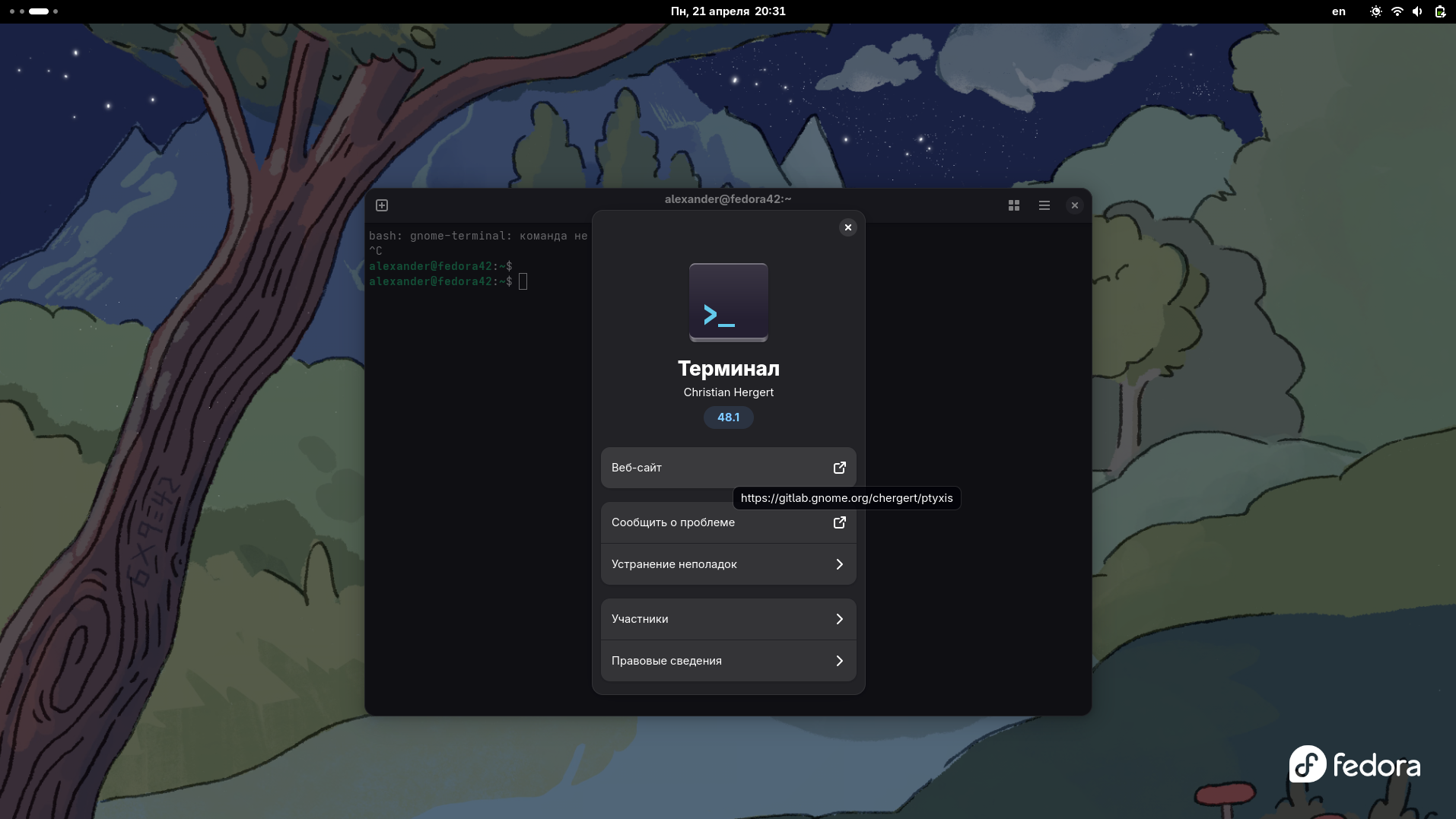The image size is (1456, 819).
Task: Click the Сообщить о проблеме external link icon
Action: 840,522
